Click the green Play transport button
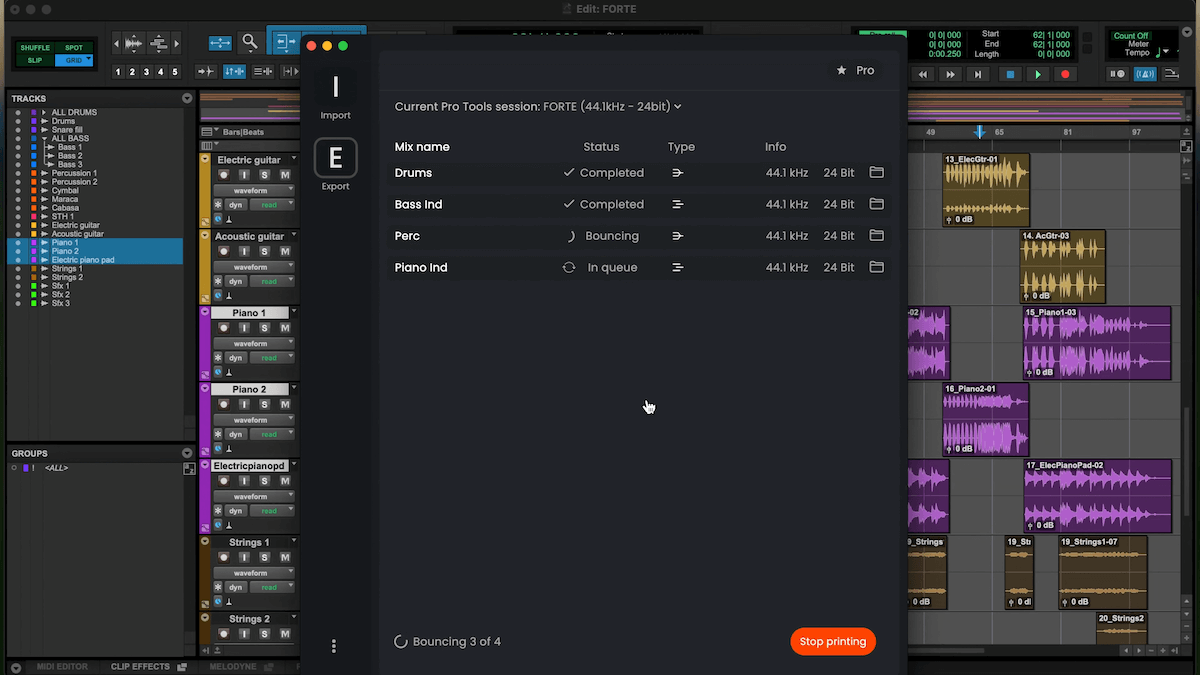 click(1038, 74)
